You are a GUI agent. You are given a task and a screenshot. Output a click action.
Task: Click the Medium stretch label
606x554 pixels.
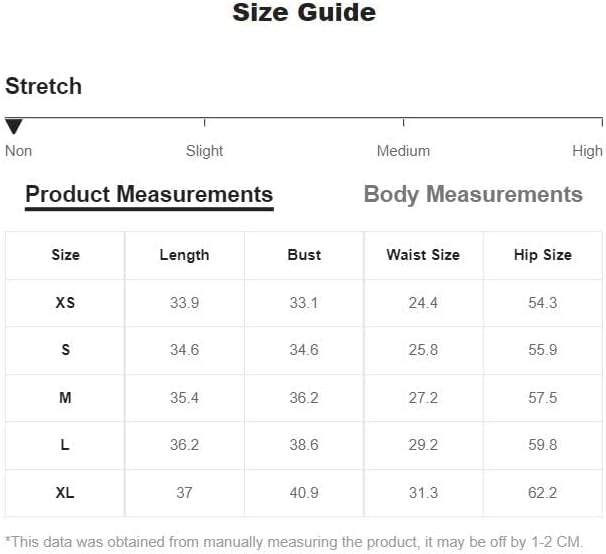[x=403, y=151]
